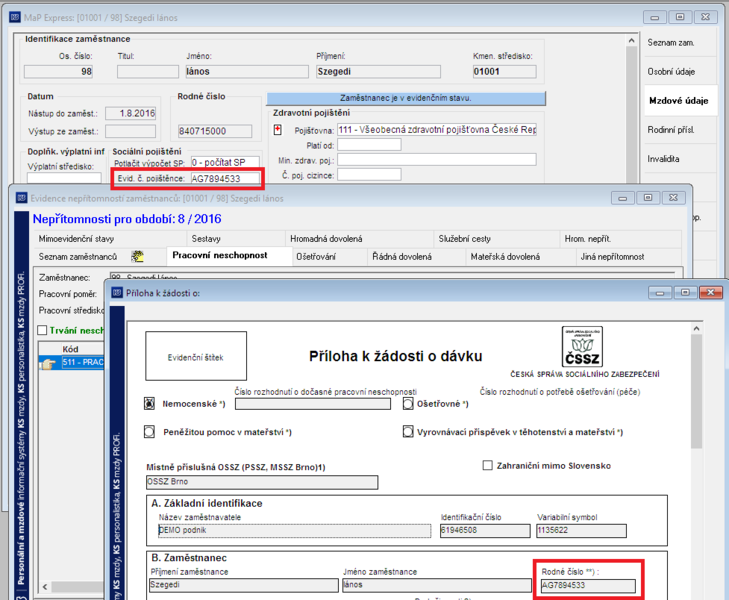Click the icon beside Seznam zaměstnanců tab
Viewport: 729px width, 600px height.
pyautogui.click(x=137, y=256)
